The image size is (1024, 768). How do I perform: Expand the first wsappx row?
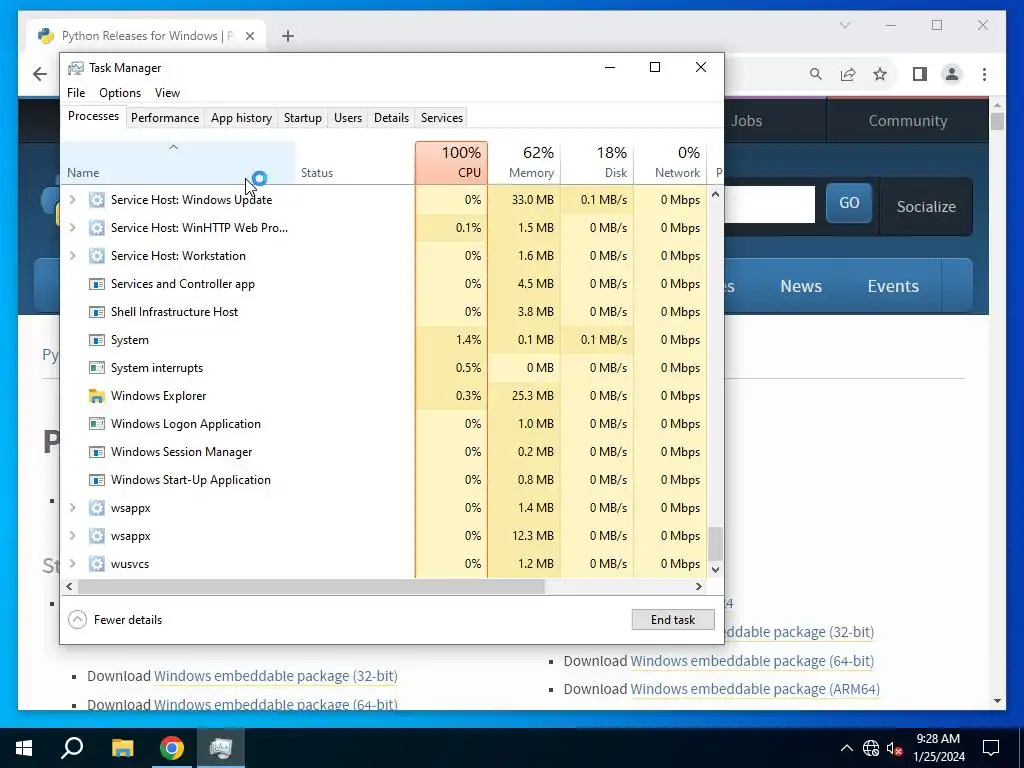click(72, 508)
